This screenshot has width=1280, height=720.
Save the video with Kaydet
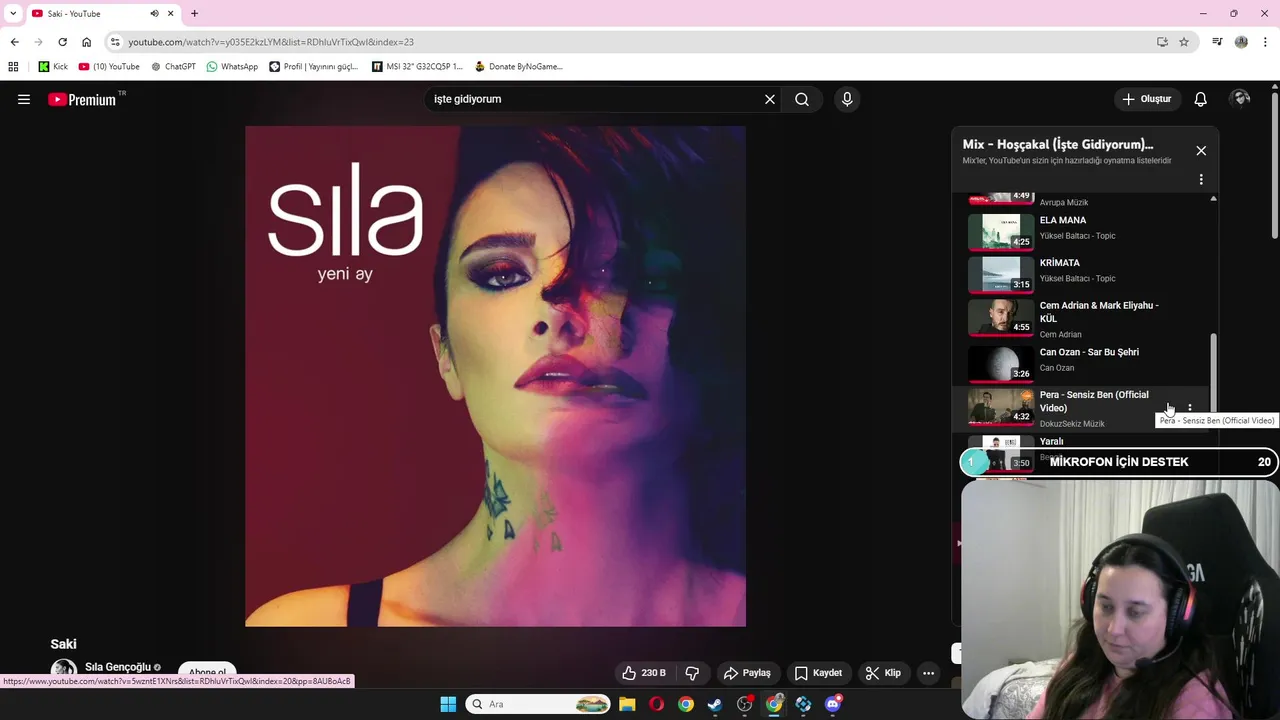[x=818, y=673]
